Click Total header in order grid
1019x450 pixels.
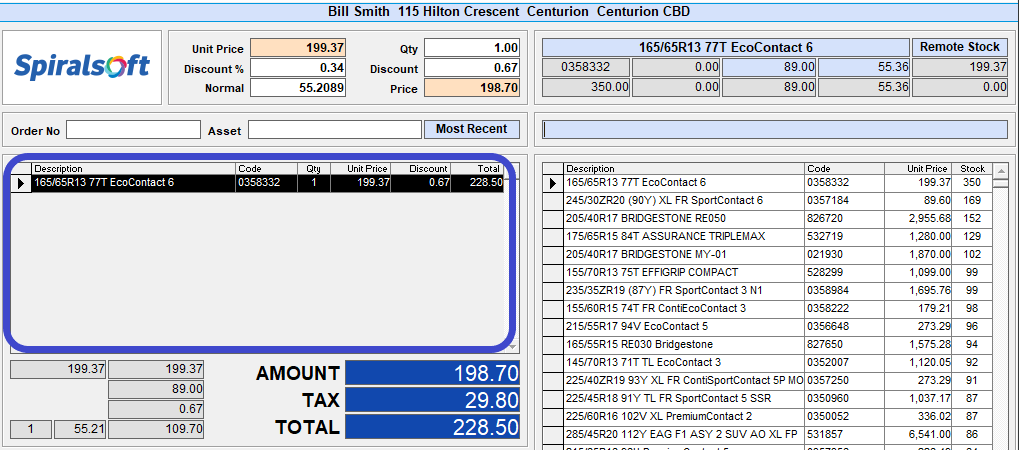point(477,168)
